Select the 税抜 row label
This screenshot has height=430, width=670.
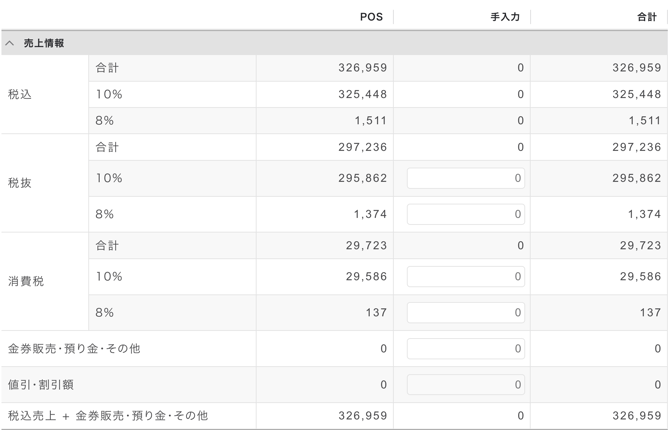point(20,183)
